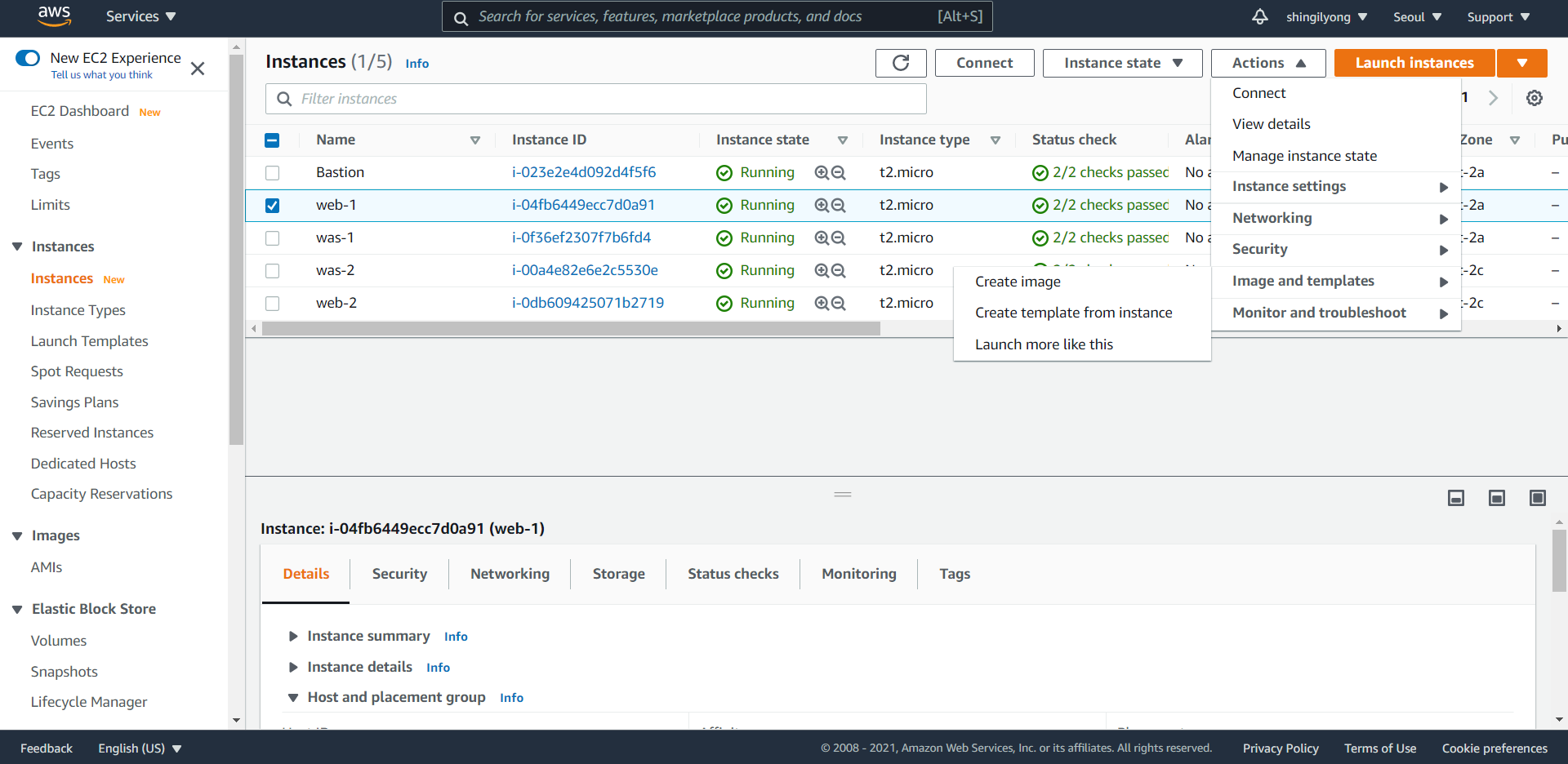Click the Filter instances search field
This screenshot has width=1568, height=764.
pyautogui.click(x=596, y=99)
